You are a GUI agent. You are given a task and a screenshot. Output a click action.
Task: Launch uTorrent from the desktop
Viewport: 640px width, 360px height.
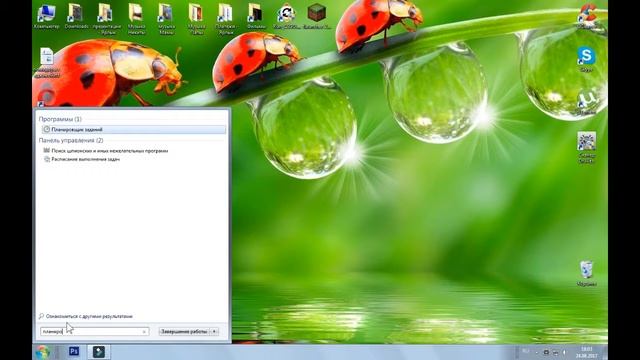(x=586, y=102)
